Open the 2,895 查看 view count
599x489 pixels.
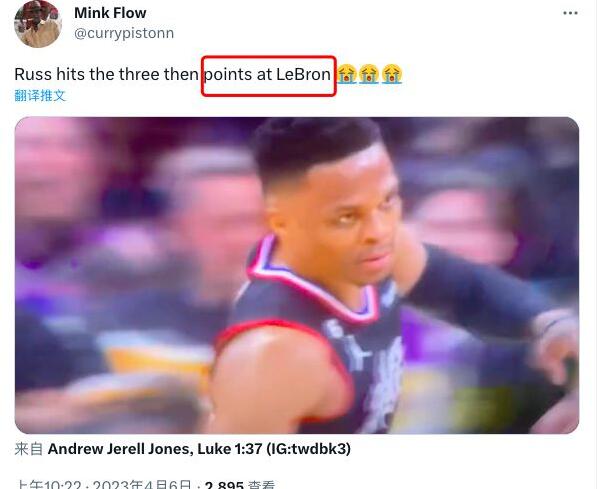(240, 485)
